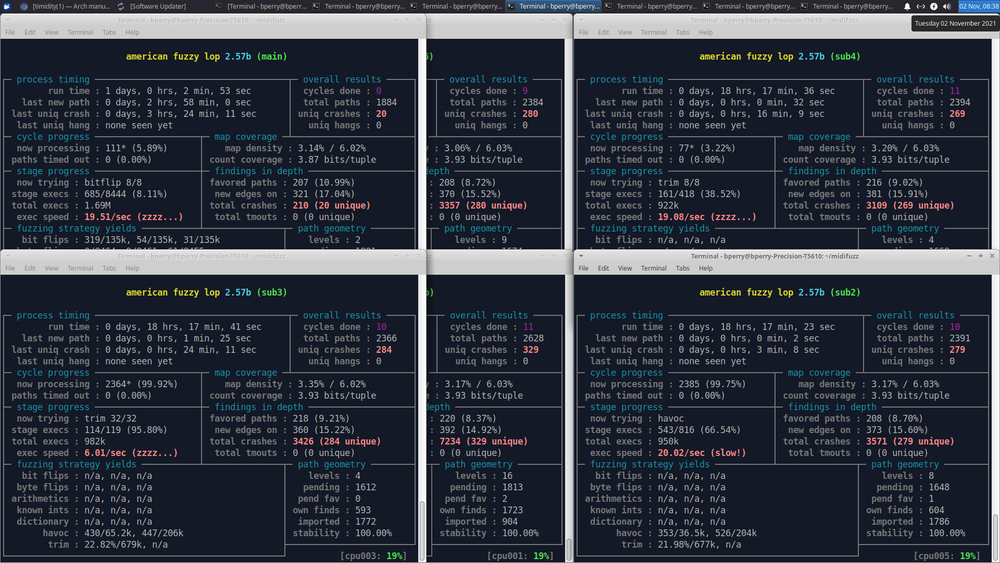
Task: Close the sub2 terminal window
Action: click(992, 256)
